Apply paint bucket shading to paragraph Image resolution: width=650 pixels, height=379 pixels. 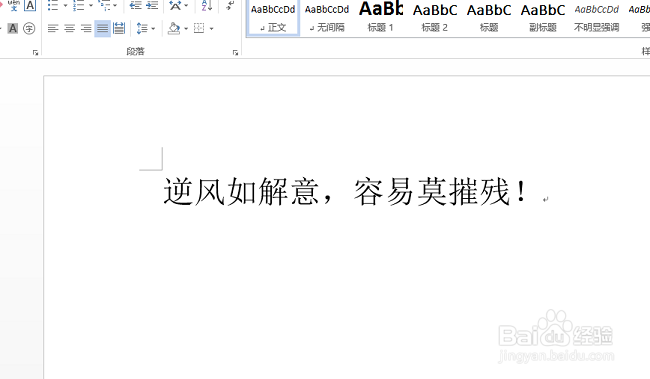pos(174,29)
